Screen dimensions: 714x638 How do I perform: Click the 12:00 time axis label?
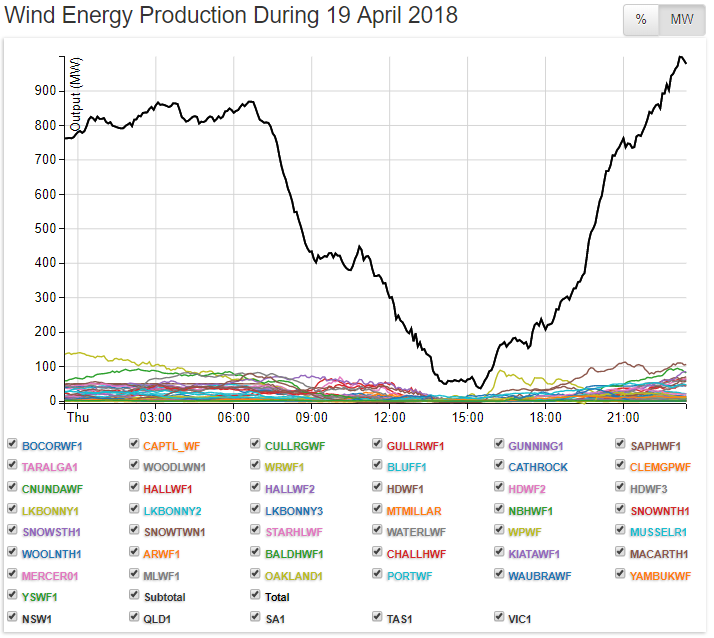tap(389, 416)
